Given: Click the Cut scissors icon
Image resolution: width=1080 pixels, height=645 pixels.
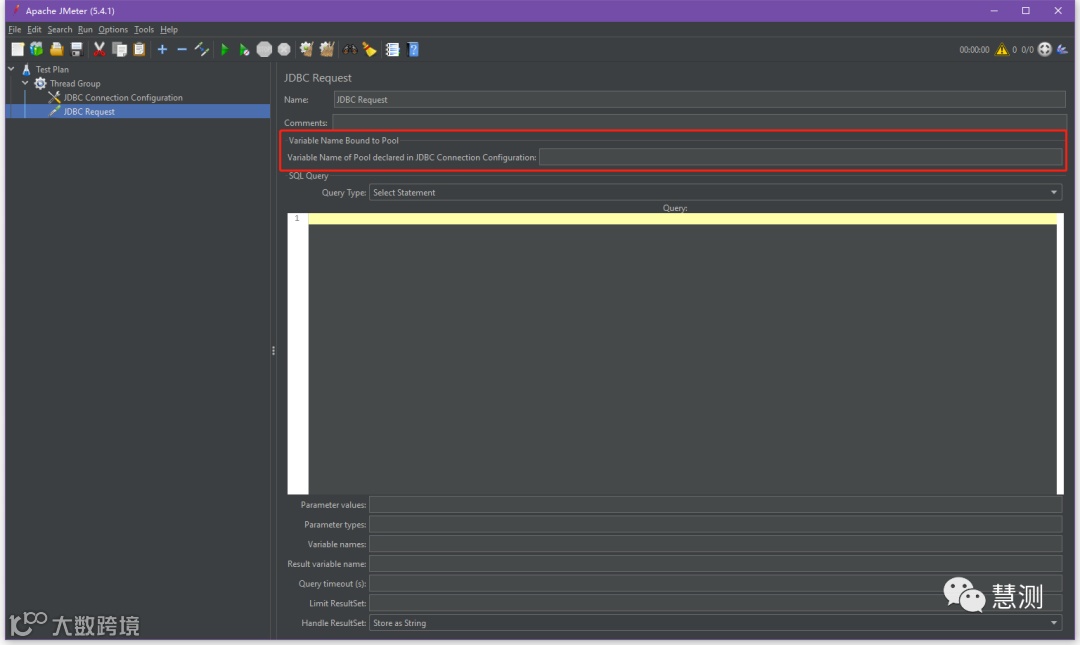Looking at the screenshot, I should [99, 49].
